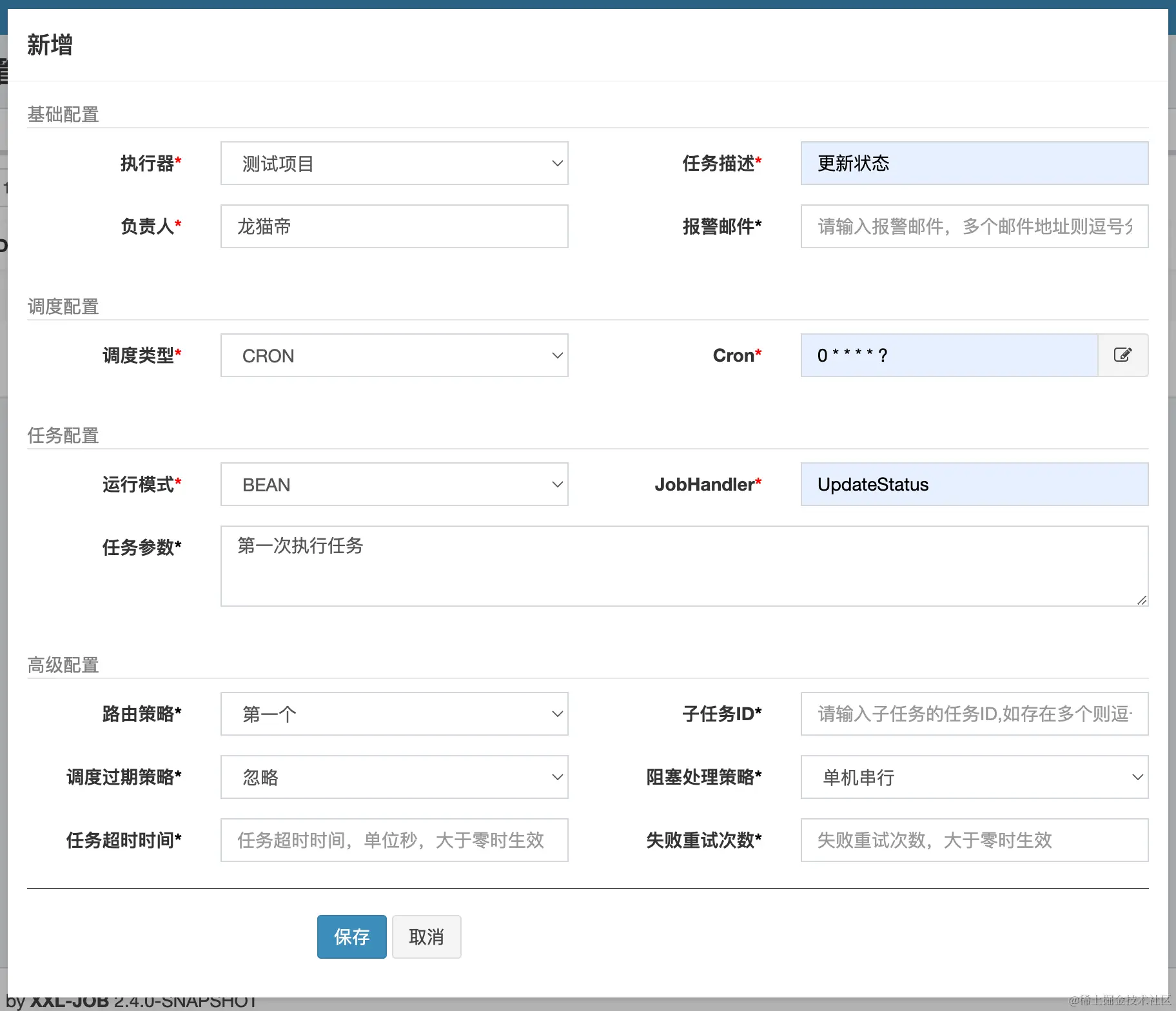1176x1011 pixels.
Task: Focus the JobHandler field with UpdateStatus
Action: click(975, 484)
